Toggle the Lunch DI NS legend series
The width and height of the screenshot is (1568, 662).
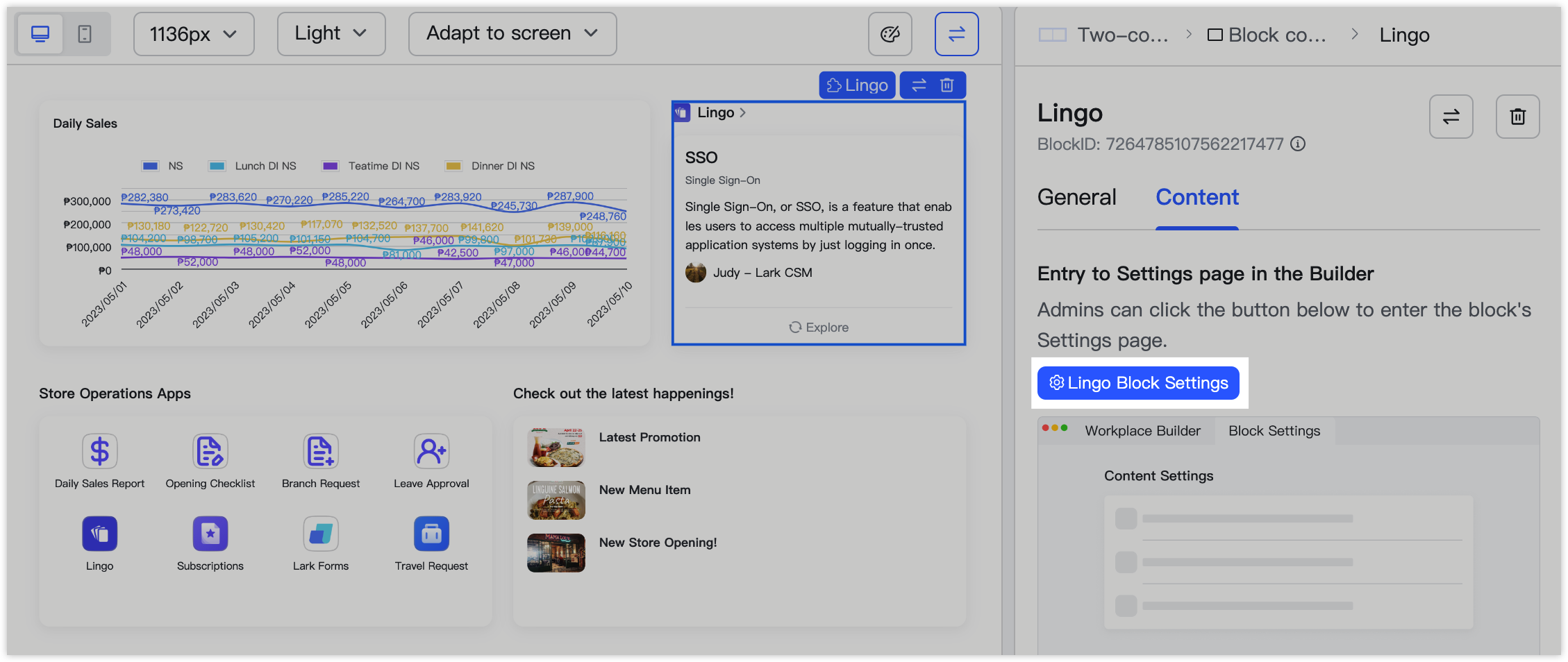pyautogui.click(x=217, y=166)
